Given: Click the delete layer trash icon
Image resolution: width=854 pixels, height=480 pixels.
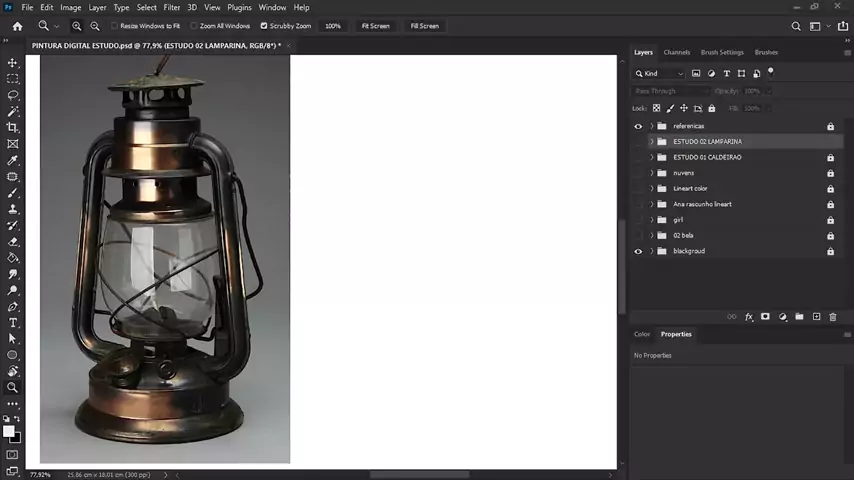Looking at the screenshot, I should coord(832,317).
